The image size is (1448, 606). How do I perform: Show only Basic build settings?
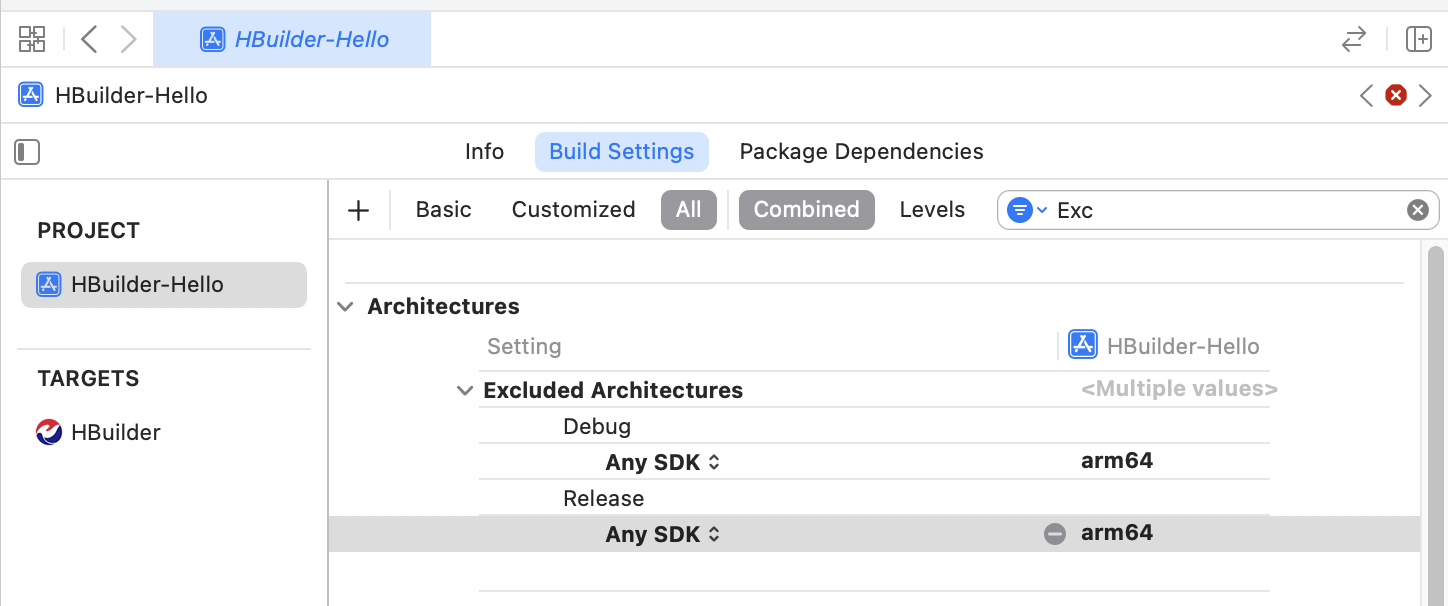(443, 210)
